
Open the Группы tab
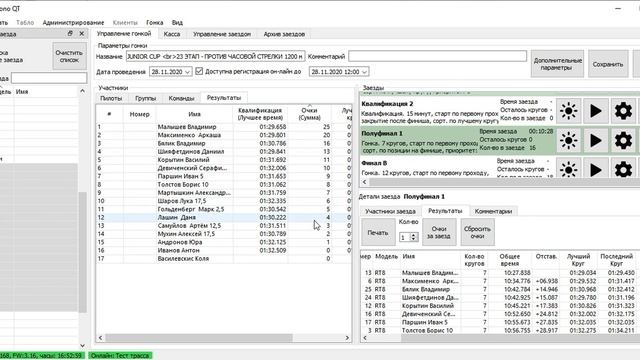(145, 98)
